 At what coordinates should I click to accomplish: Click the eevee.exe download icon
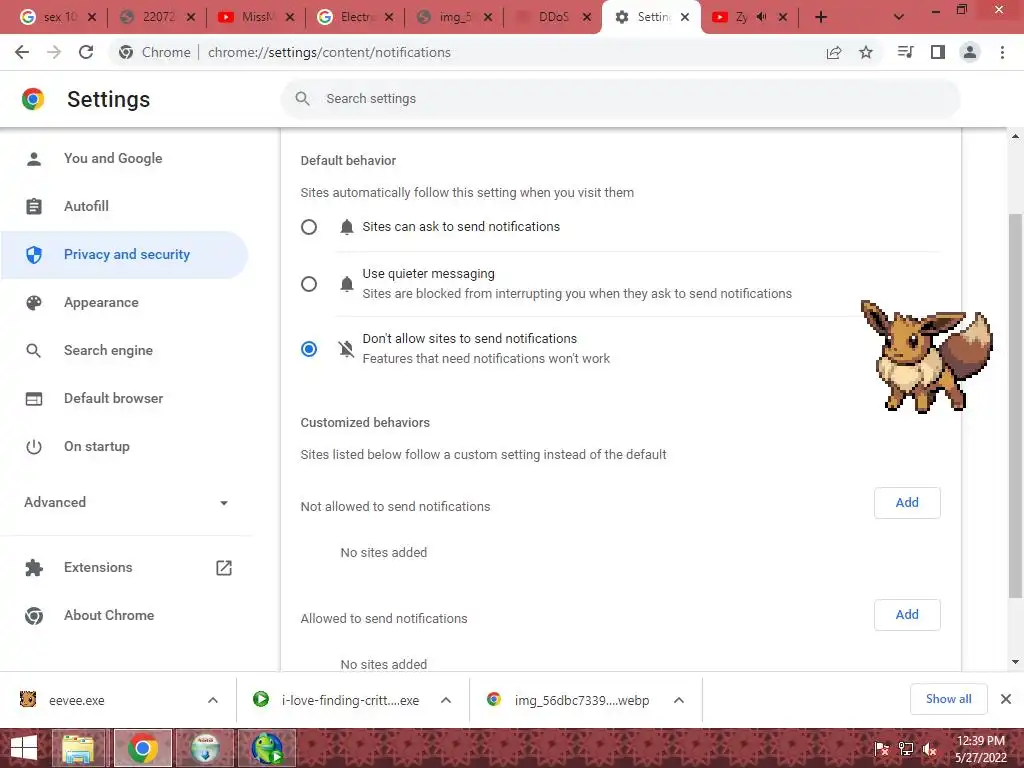click(x=28, y=699)
